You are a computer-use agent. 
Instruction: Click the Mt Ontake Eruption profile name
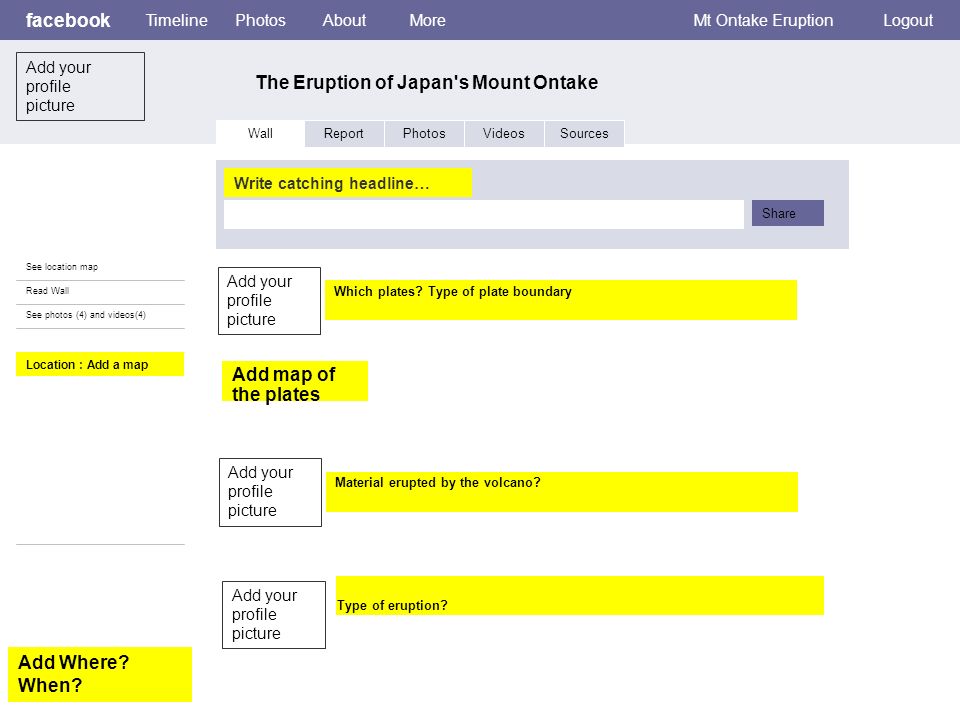763,20
